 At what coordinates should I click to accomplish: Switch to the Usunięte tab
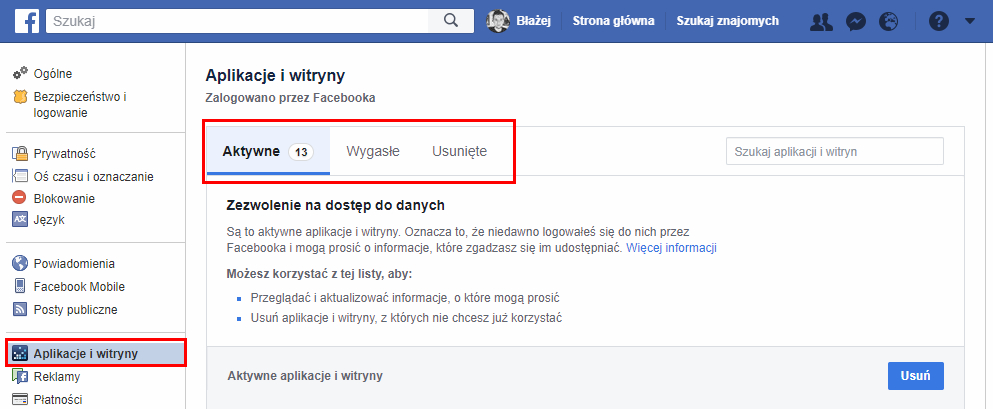(x=459, y=152)
